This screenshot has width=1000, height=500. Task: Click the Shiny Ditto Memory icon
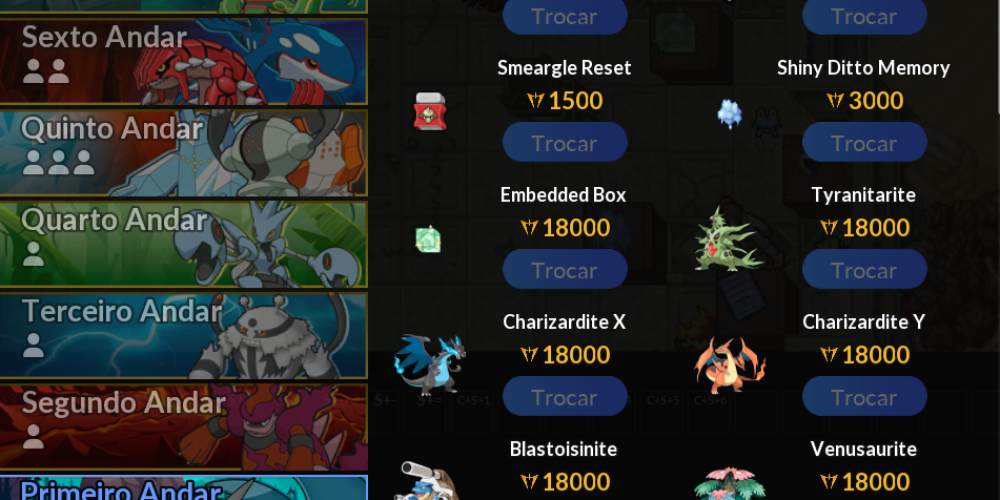730,114
